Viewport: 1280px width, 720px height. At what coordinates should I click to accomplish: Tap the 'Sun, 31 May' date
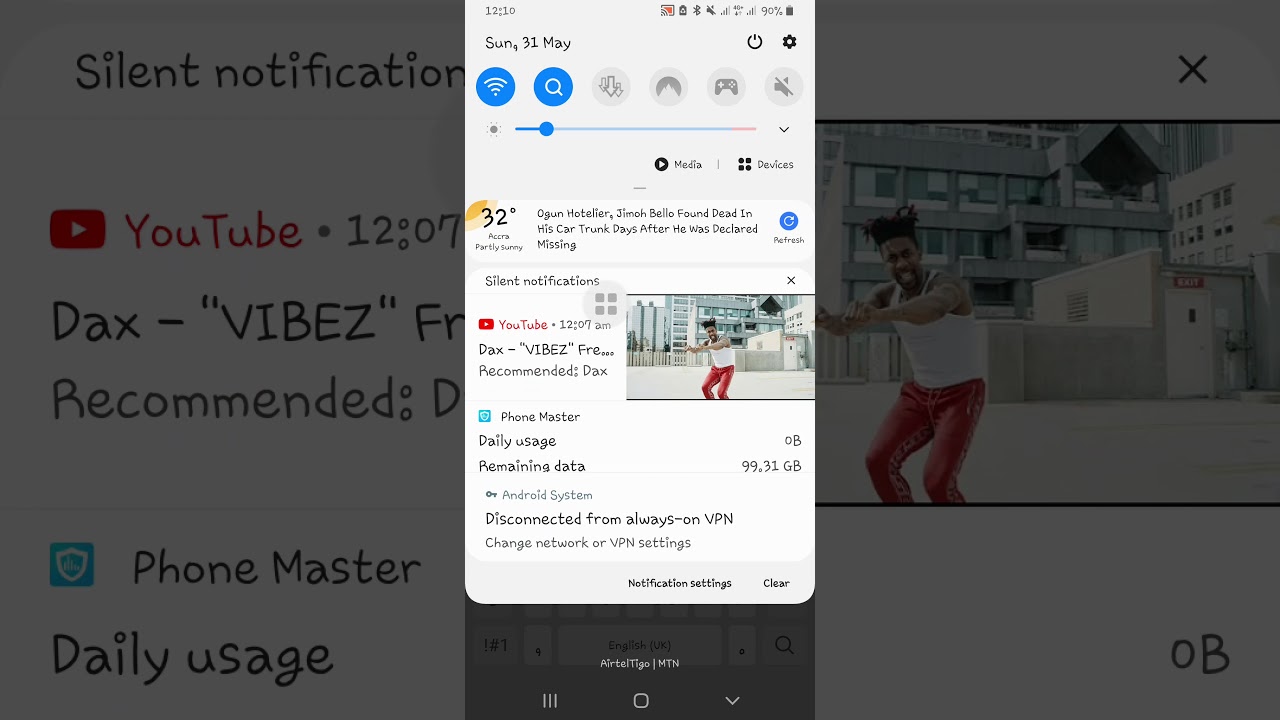(x=528, y=43)
